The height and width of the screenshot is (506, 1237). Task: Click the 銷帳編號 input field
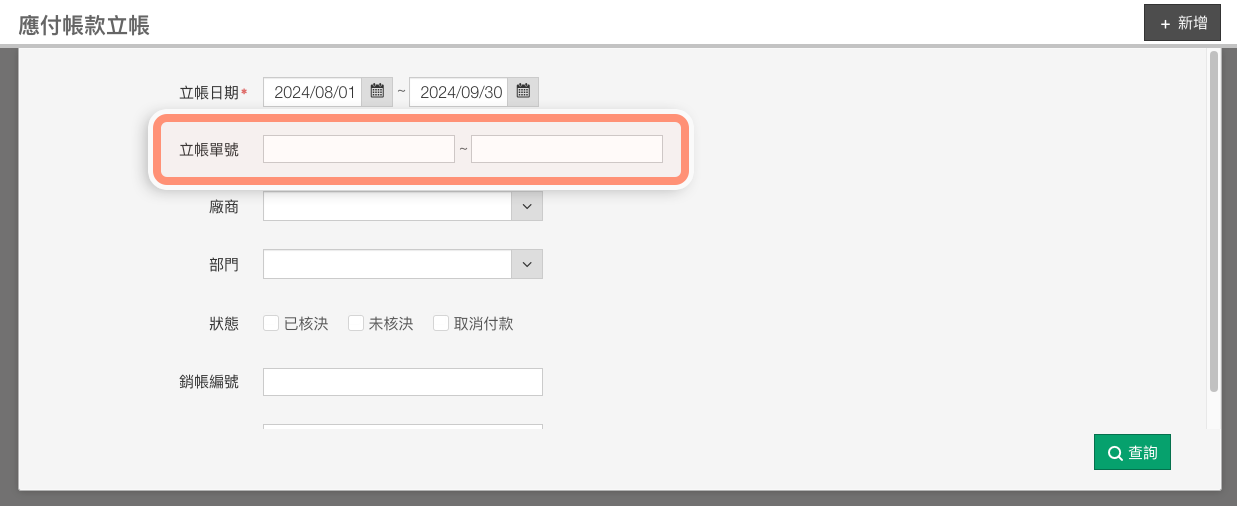click(x=403, y=382)
